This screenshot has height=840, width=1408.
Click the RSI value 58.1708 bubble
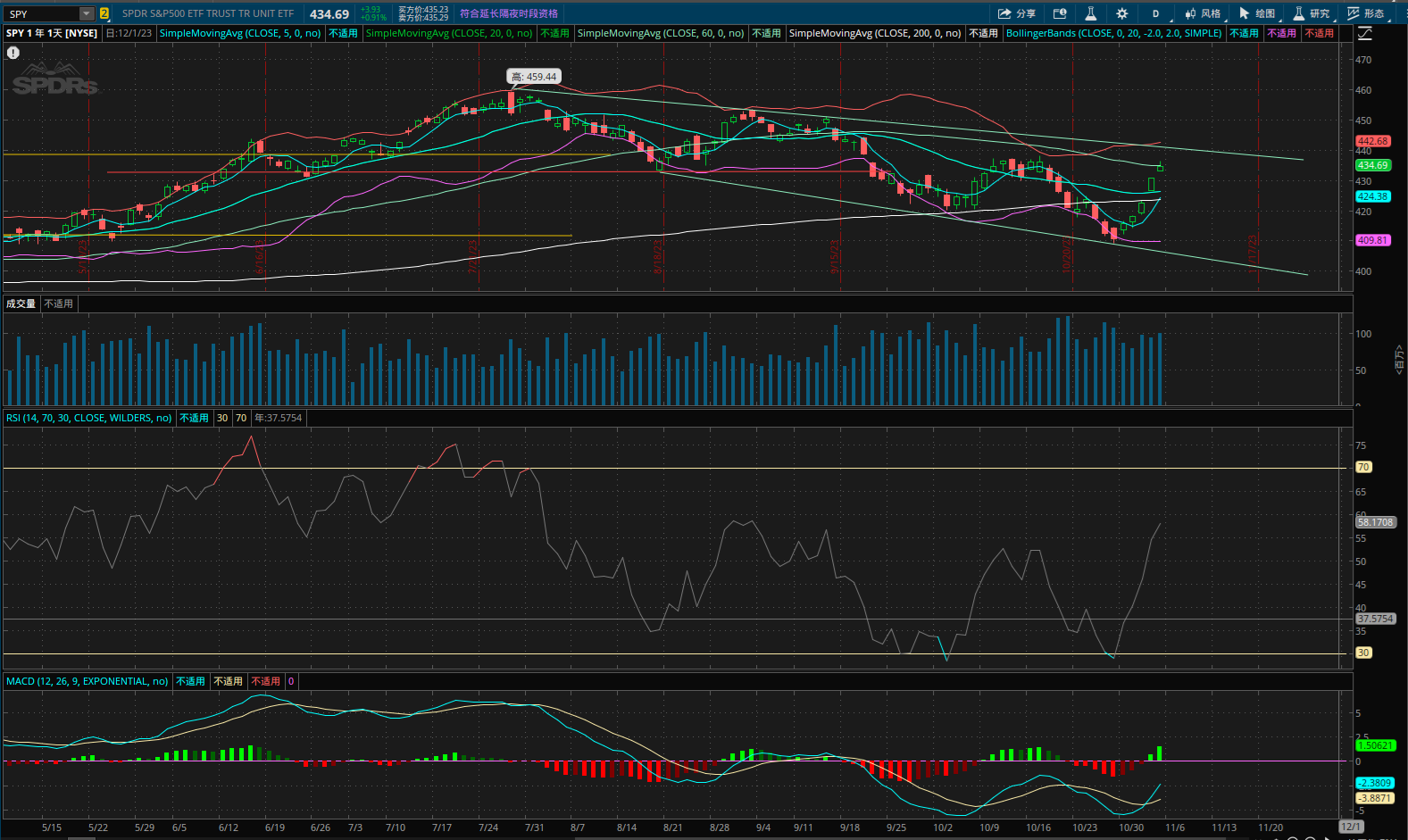pyautogui.click(x=1375, y=522)
